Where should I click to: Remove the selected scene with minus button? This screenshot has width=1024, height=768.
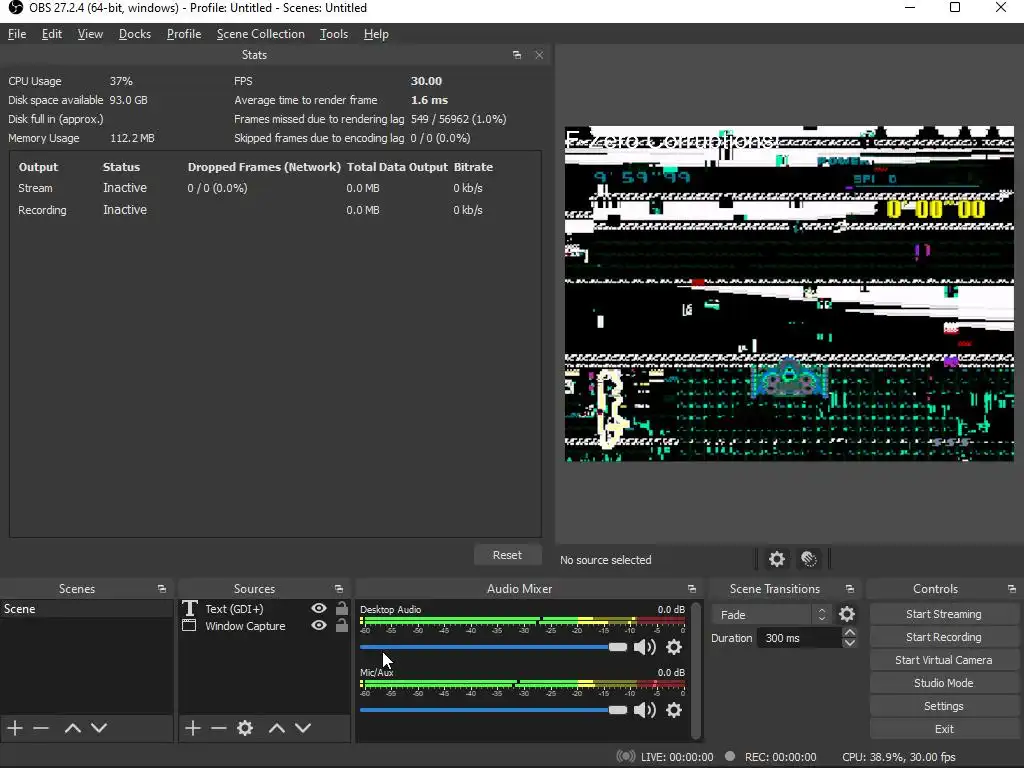pyautogui.click(x=41, y=728)
